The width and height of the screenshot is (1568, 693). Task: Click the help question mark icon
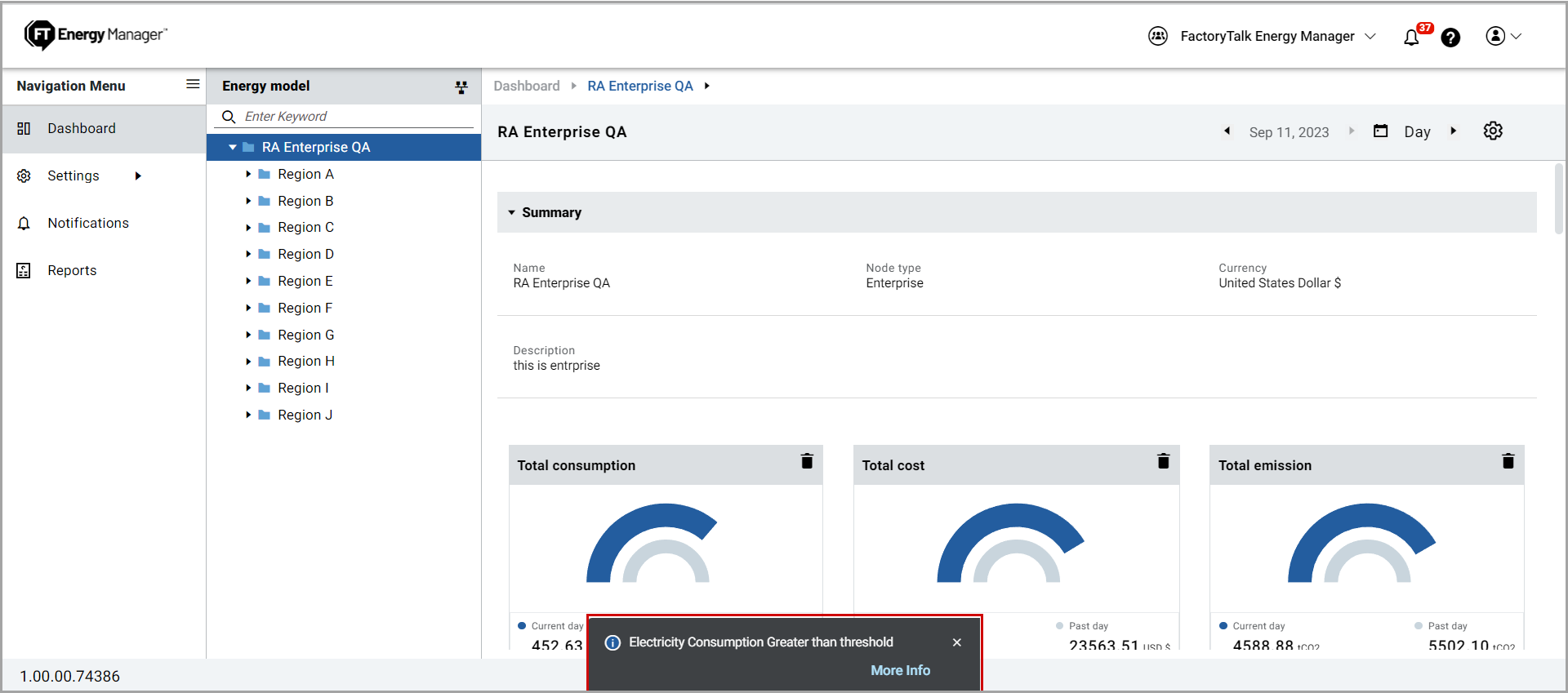(x=1450, y=38)
